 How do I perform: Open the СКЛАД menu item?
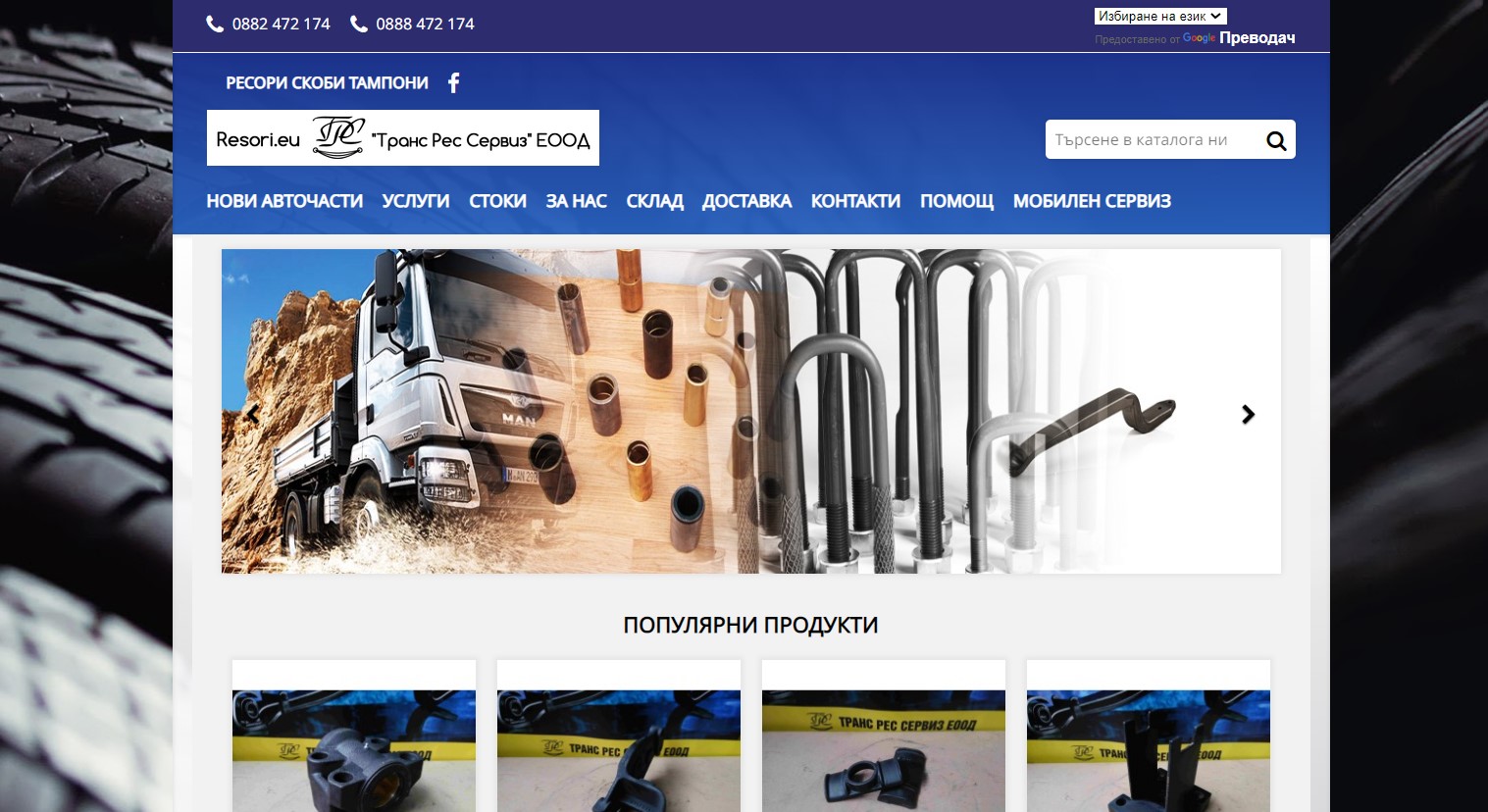[654, 201]
